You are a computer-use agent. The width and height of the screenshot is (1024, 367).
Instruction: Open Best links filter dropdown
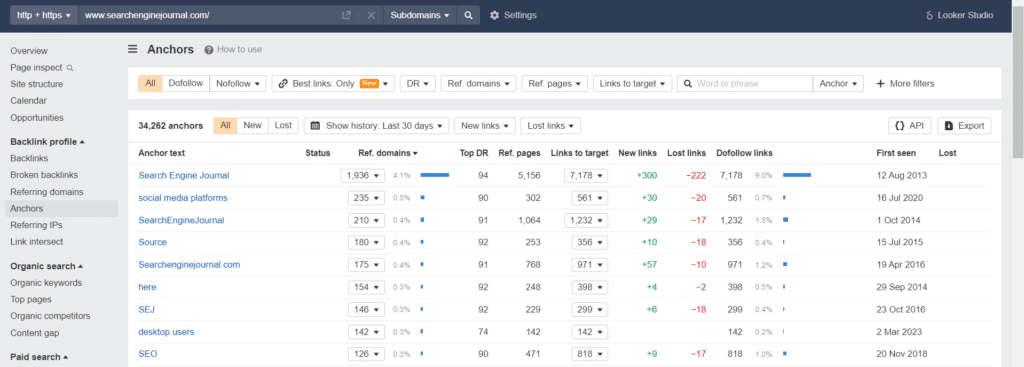pos(333,84)
